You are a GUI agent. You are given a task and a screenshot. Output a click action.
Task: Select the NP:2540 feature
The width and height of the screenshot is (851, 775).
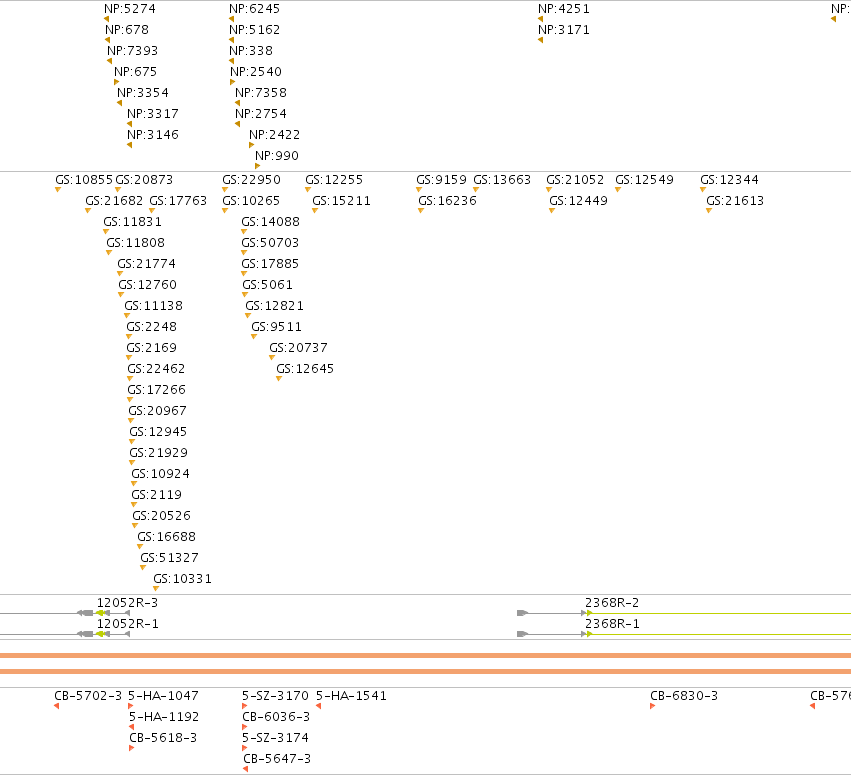(x=256, y=72)
